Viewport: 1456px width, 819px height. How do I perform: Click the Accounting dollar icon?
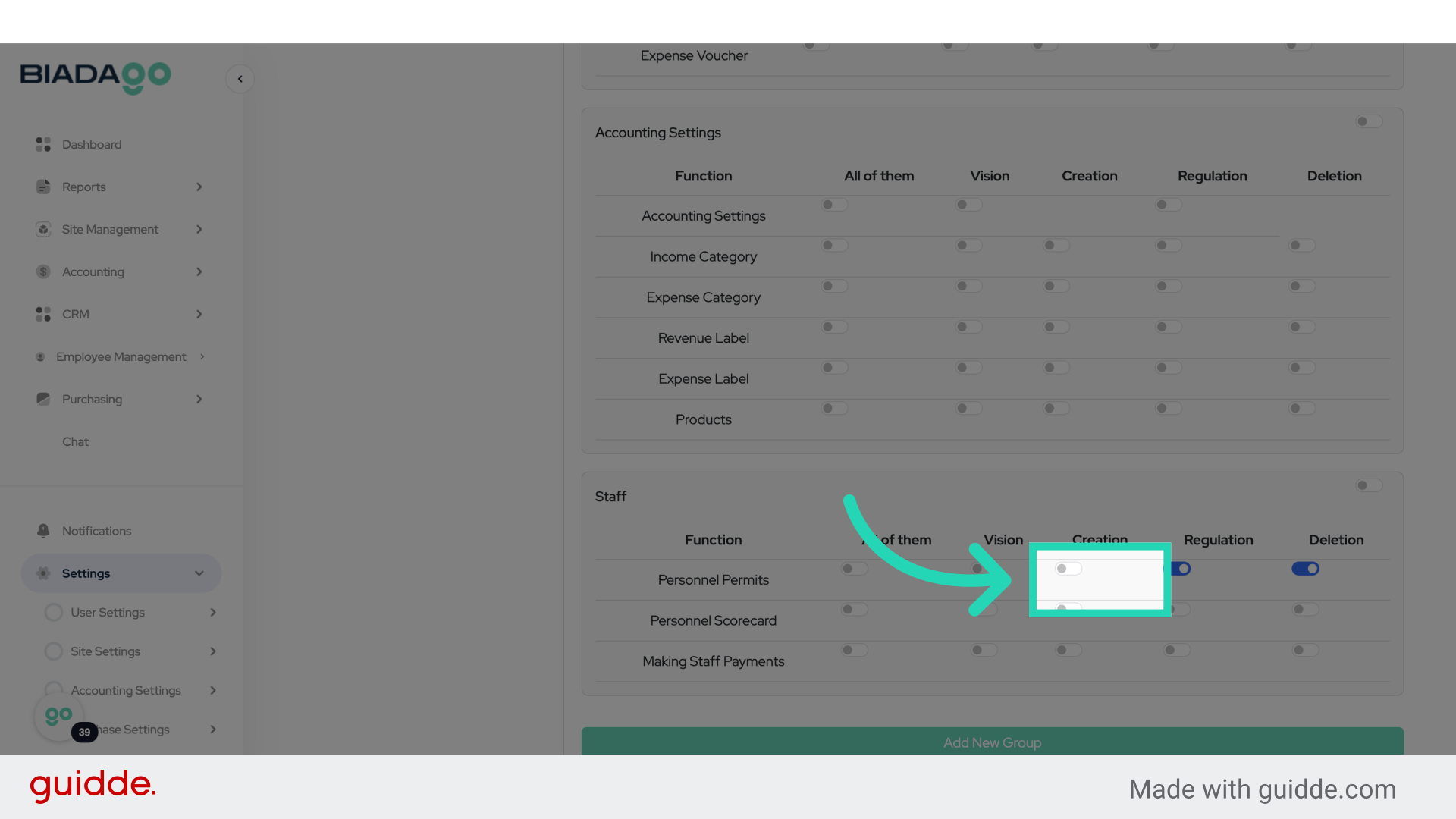coord(43,271)
